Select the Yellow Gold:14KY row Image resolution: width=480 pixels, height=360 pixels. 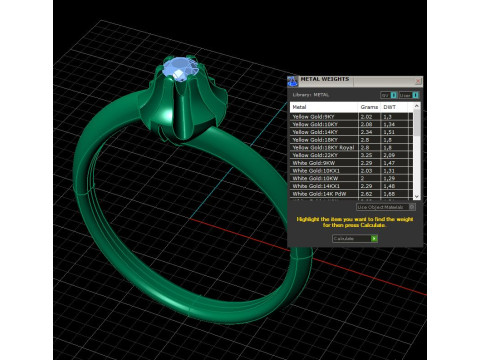[351, 132]
